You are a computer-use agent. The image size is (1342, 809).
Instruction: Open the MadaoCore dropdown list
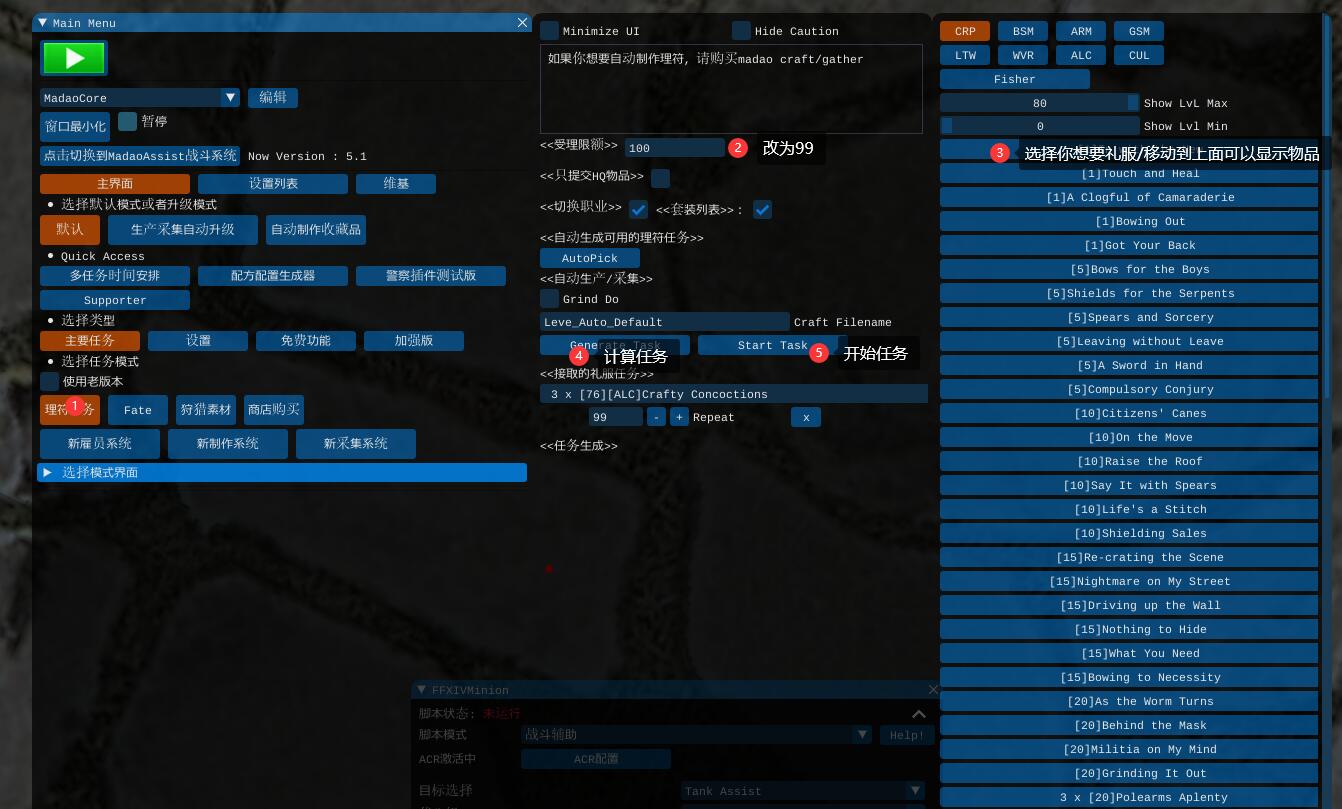tap(230, 97)
